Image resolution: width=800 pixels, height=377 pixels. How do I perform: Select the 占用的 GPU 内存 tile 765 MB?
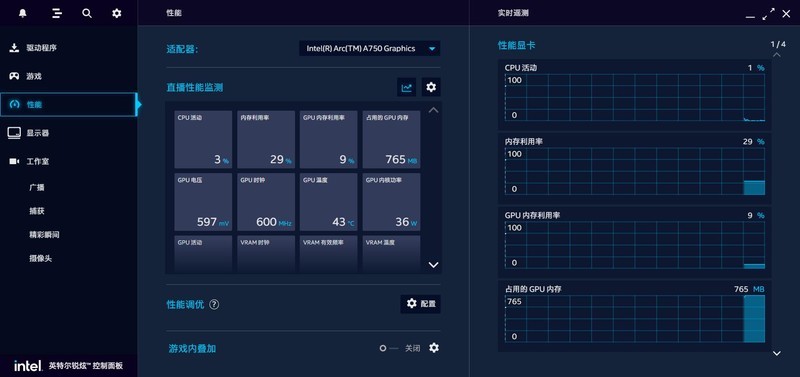[391, 139]
